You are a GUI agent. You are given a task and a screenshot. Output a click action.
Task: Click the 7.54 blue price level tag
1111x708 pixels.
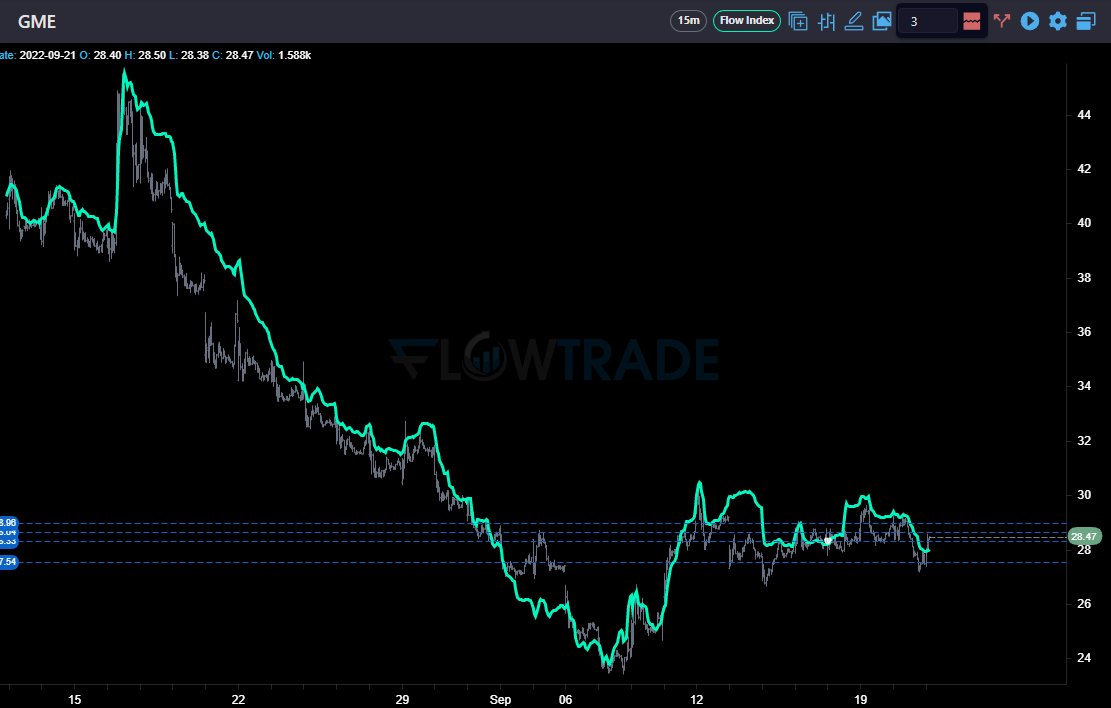[x=9, y=562]
